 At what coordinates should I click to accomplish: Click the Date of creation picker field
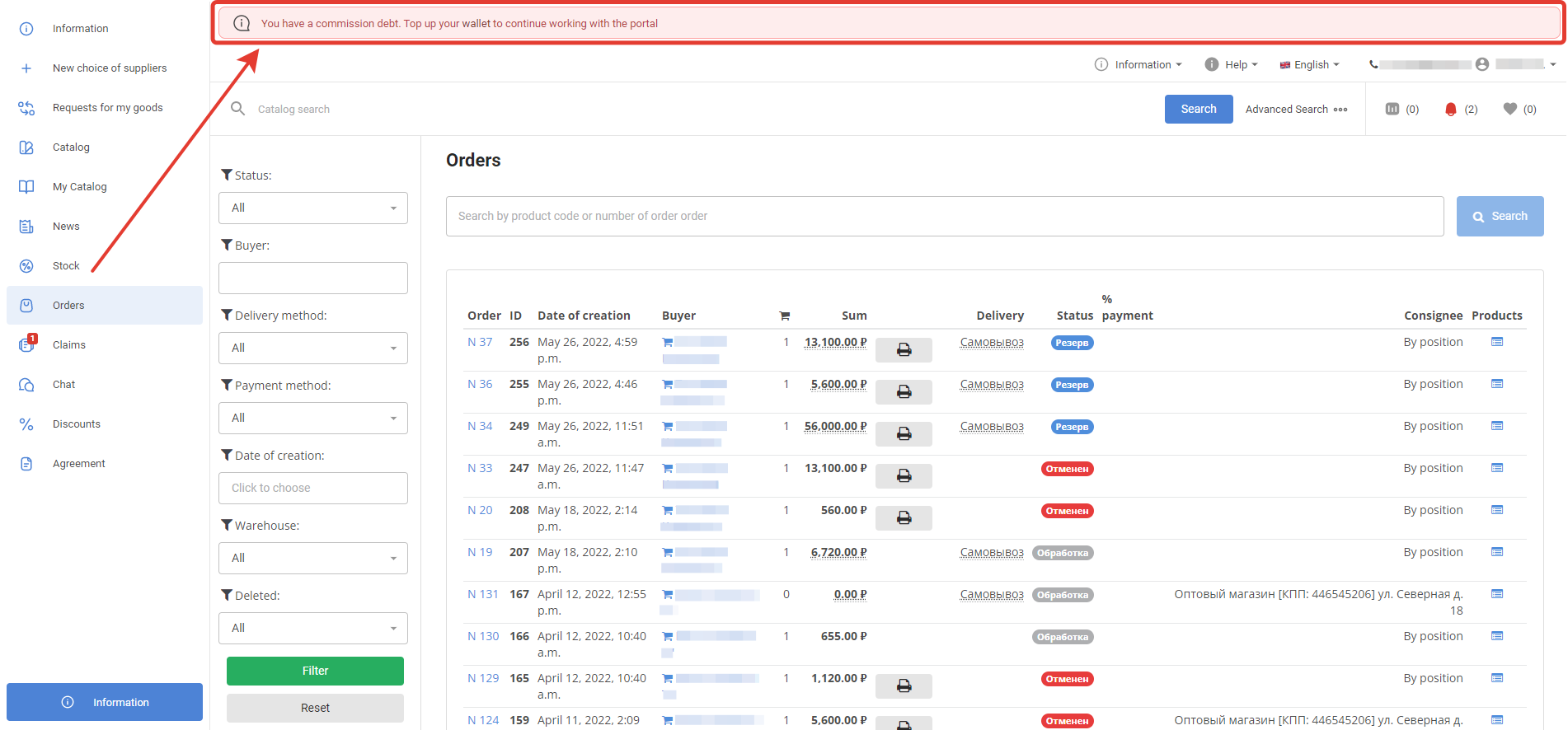tap(313, 488)
